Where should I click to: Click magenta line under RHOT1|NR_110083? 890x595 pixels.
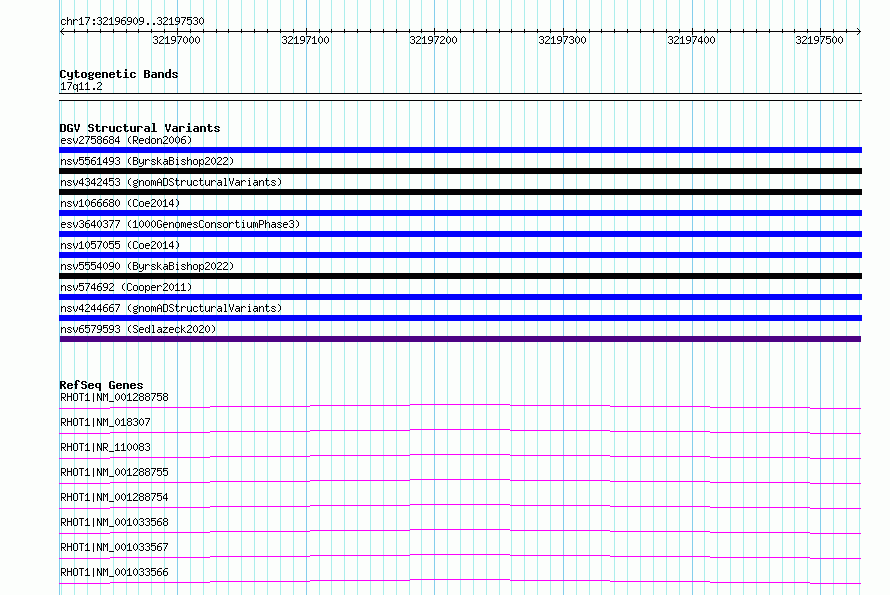point(460,456)
